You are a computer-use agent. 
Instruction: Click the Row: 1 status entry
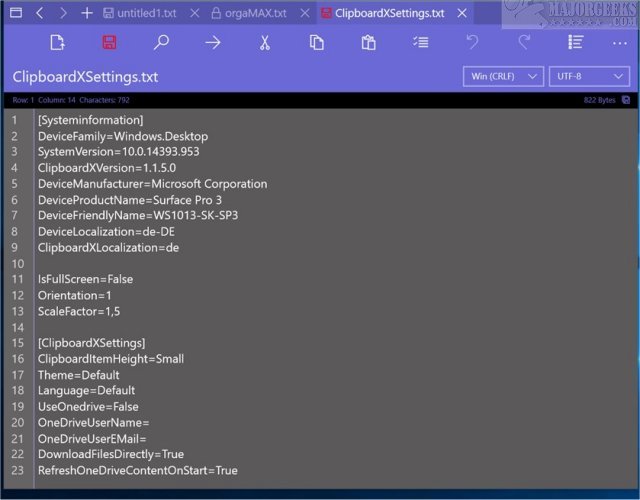[23, 100]
